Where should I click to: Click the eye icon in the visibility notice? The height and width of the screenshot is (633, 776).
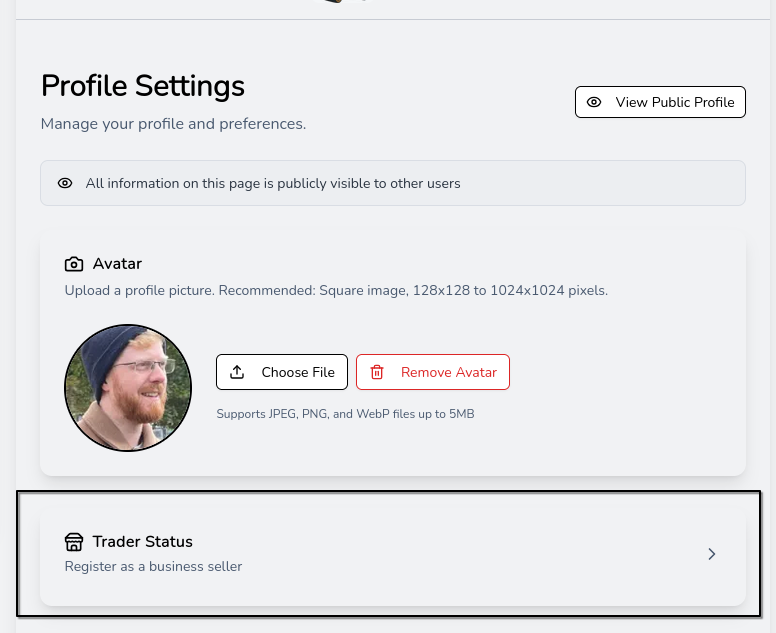click(x=65, y=183)
